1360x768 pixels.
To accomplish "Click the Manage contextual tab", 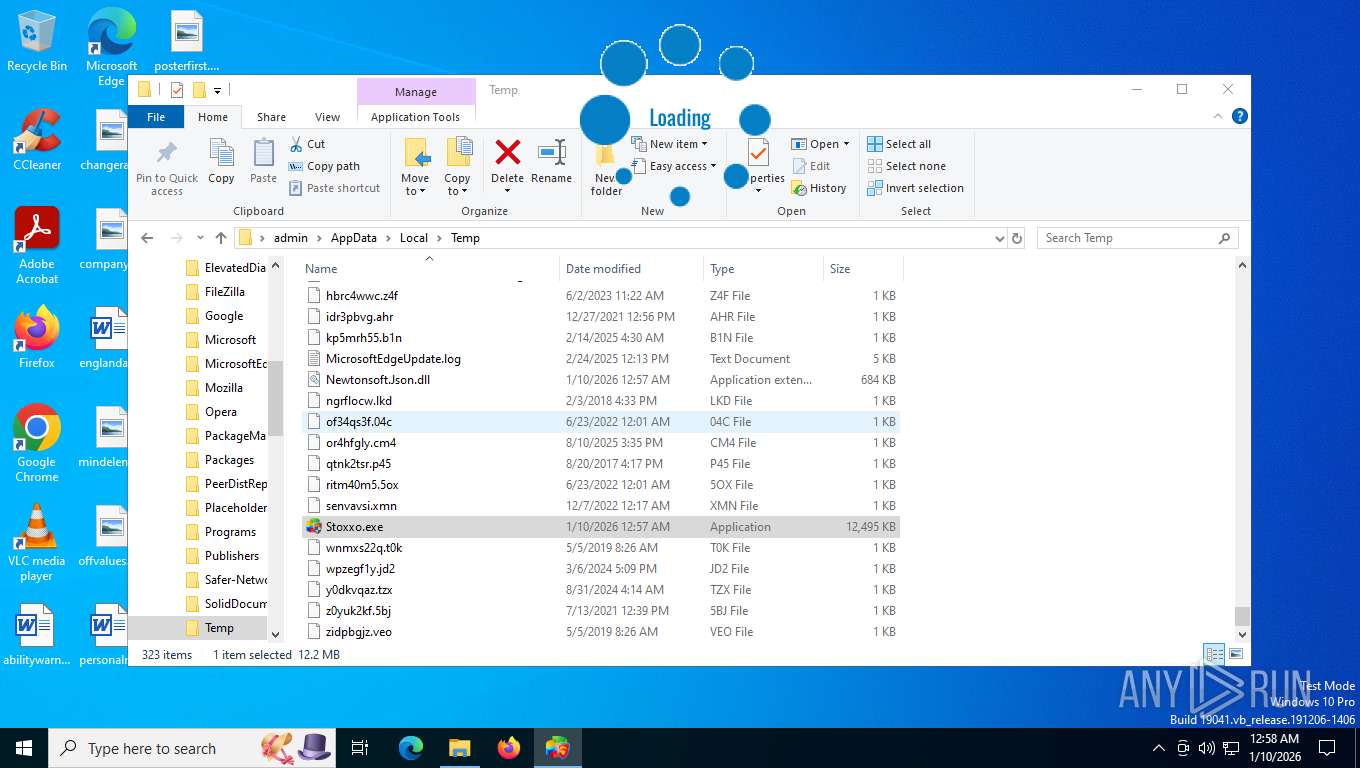I will click(416, 92).
